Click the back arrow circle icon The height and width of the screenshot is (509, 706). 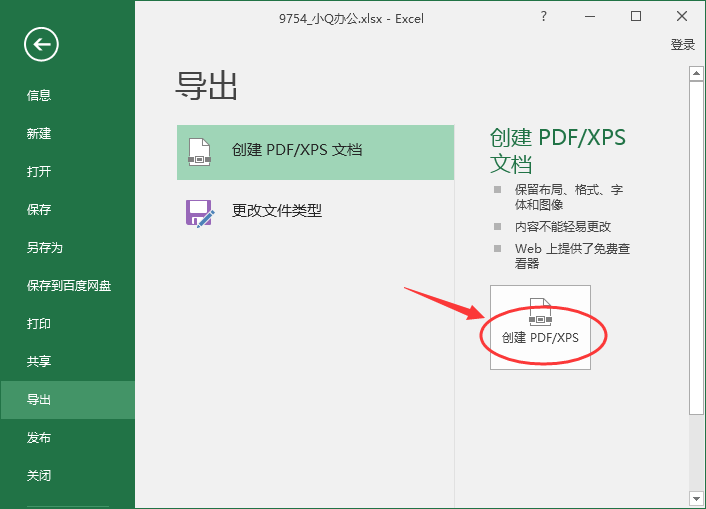(x=41, y=45)
